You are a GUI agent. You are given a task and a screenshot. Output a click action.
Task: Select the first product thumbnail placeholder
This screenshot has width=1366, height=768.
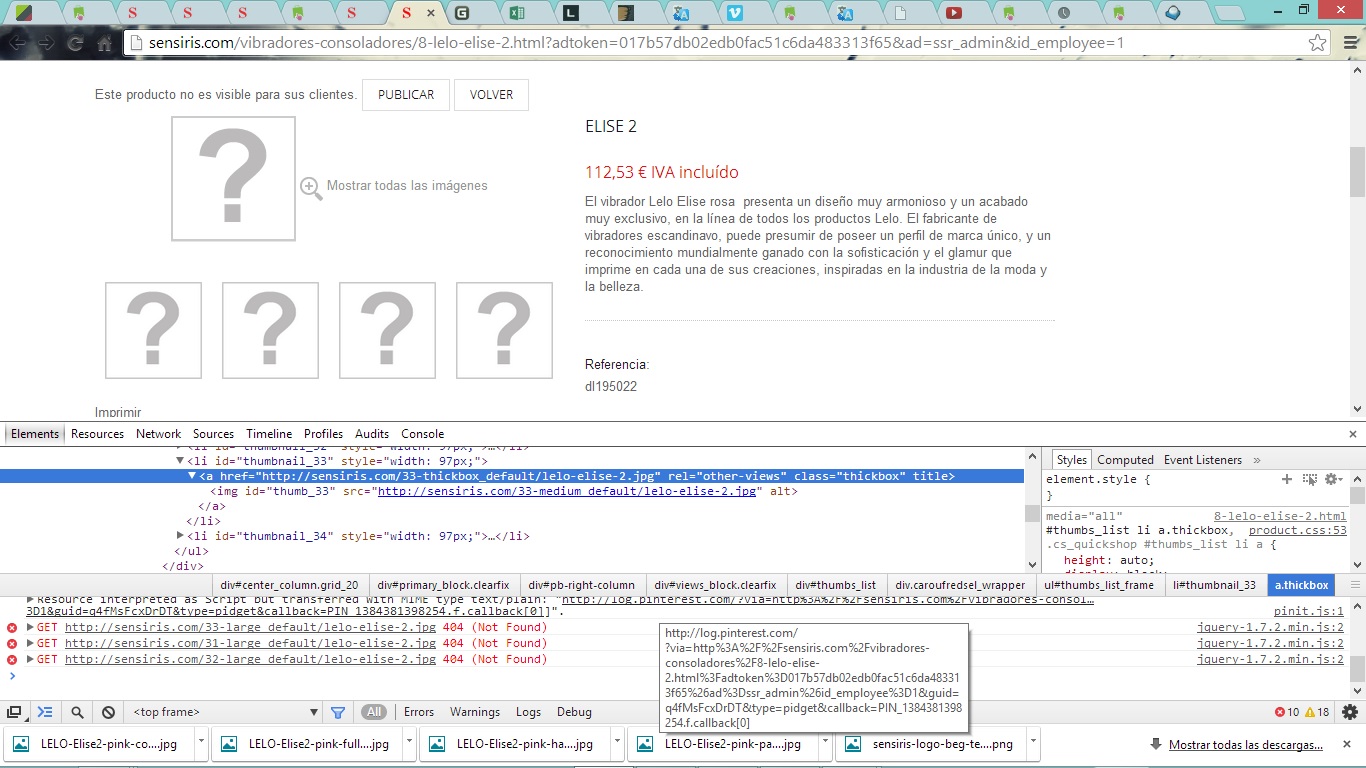click(153, 330)
